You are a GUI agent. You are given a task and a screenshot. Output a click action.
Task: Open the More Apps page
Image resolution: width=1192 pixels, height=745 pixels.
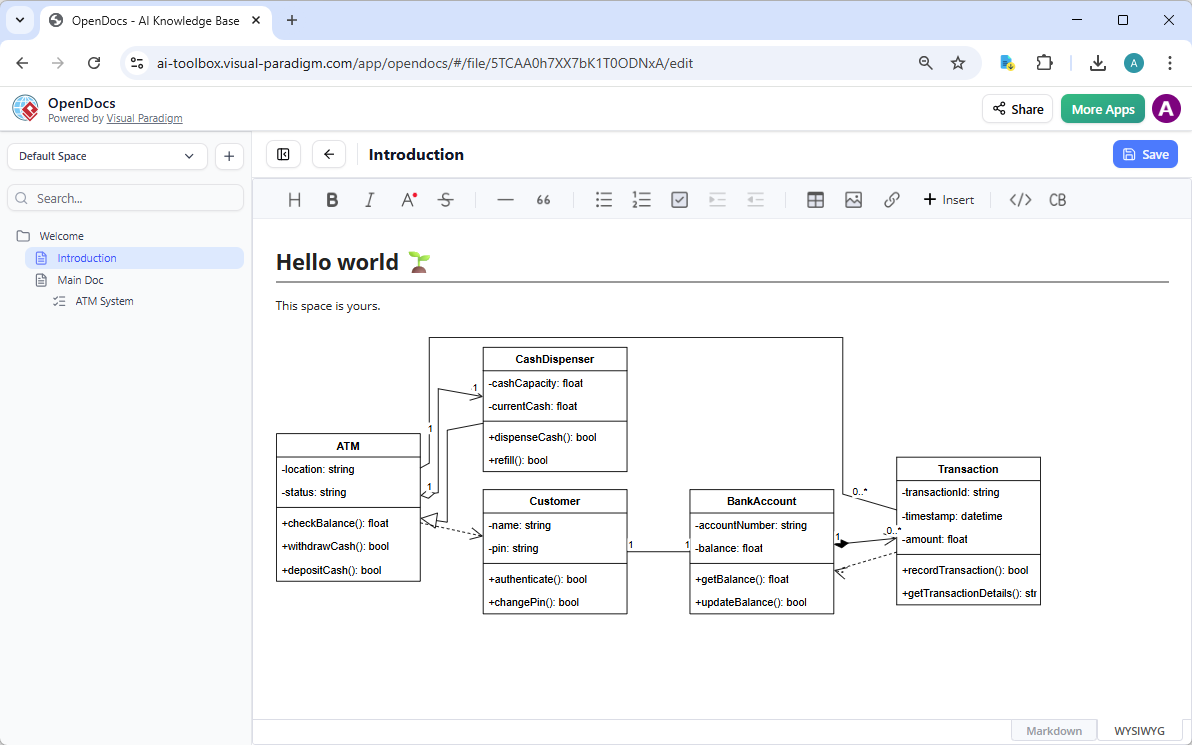click(1102, 109)
